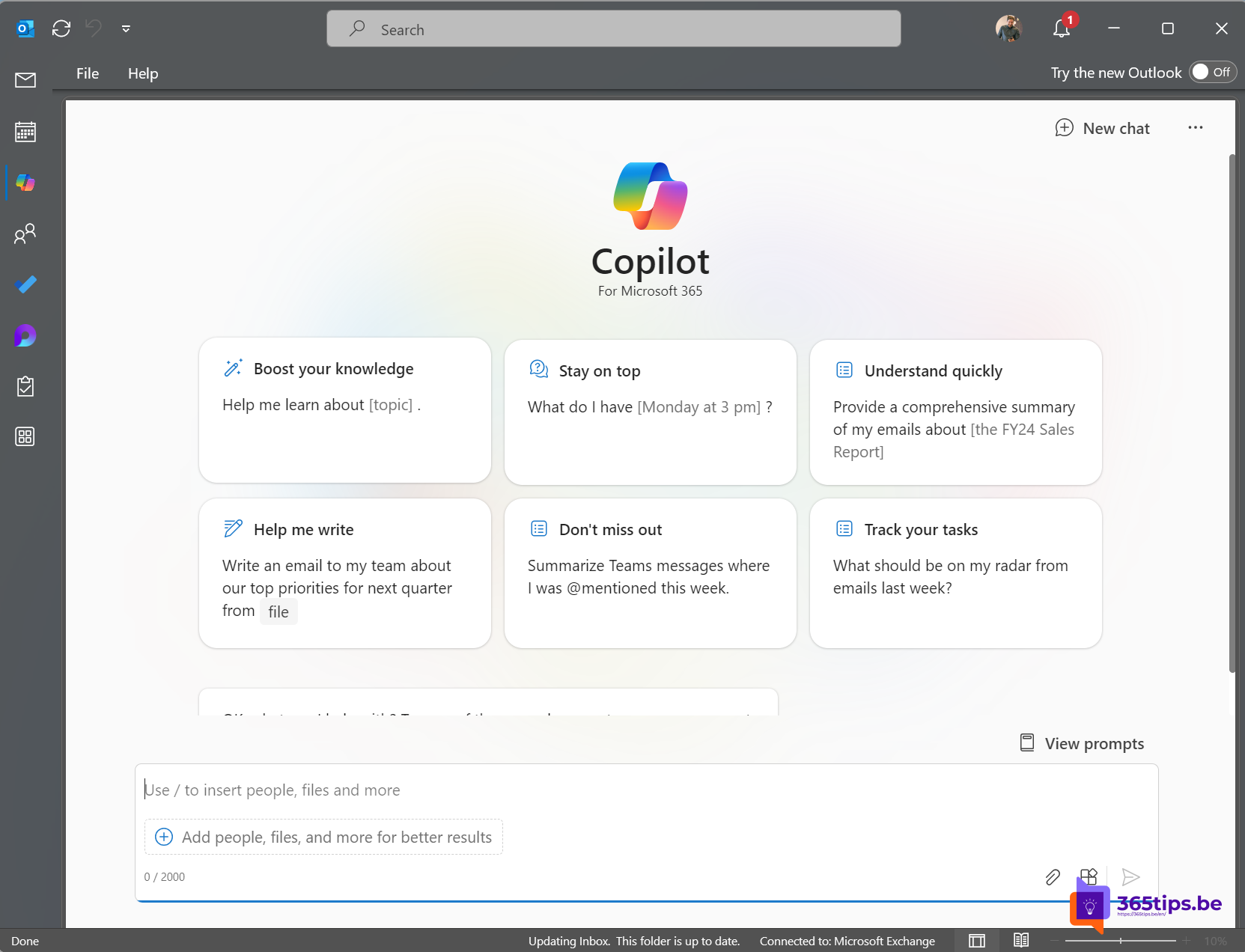This screenshot has width=1245, height=952.
Task: Select the Copilot icon in sidebar
Action: click(x=25, y=183)
